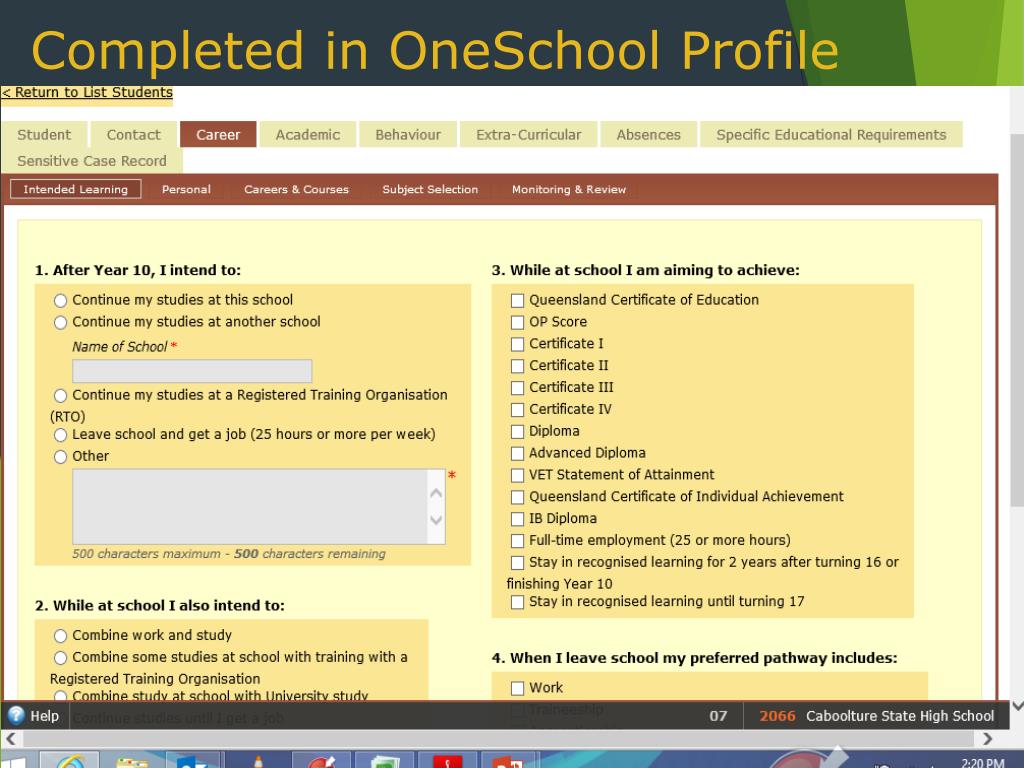Click the vertical scrollbar on the right edge
Screen dimensions: 1024x768
(1017, 320)
